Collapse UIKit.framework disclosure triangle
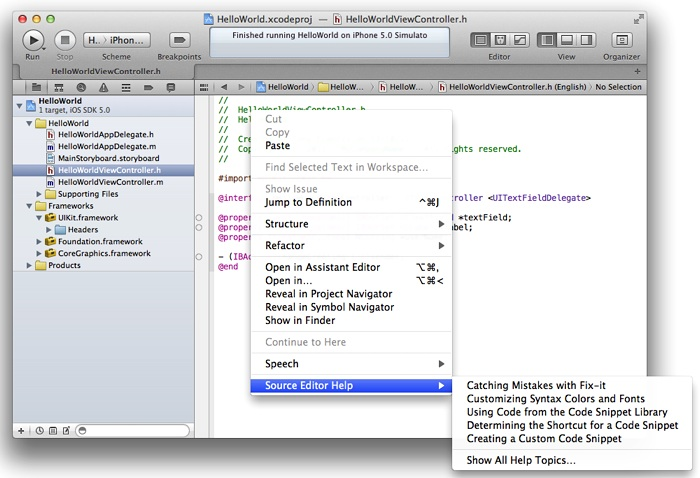 (39, 218)
